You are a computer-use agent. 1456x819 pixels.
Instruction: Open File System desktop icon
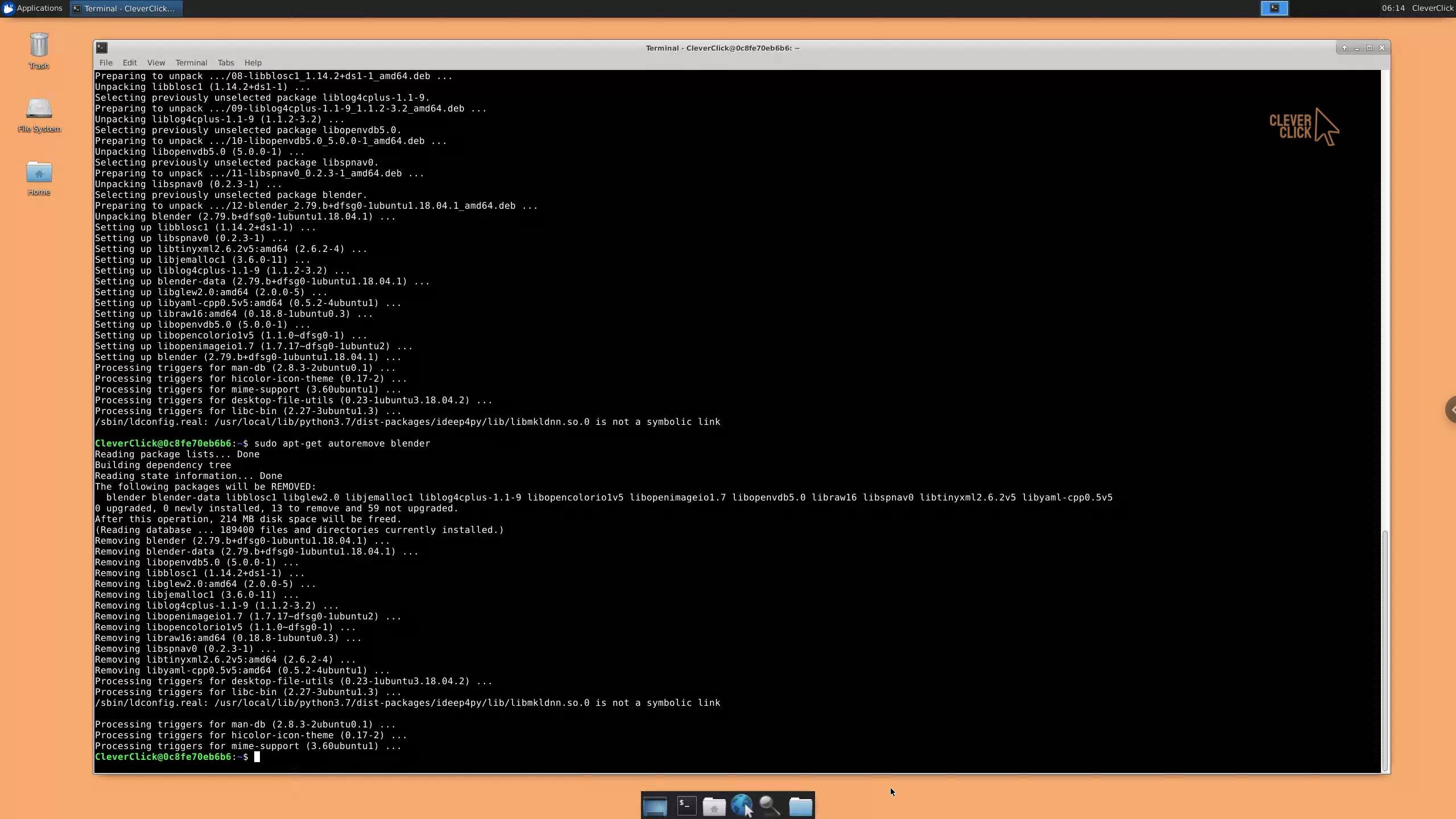(x=39, y=115)
